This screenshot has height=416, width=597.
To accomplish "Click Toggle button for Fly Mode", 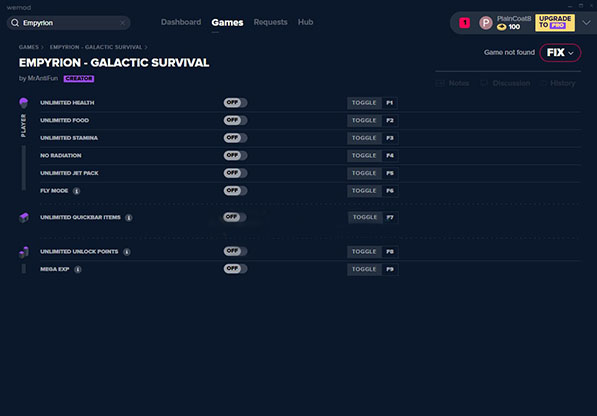I will tap(364, 190).
